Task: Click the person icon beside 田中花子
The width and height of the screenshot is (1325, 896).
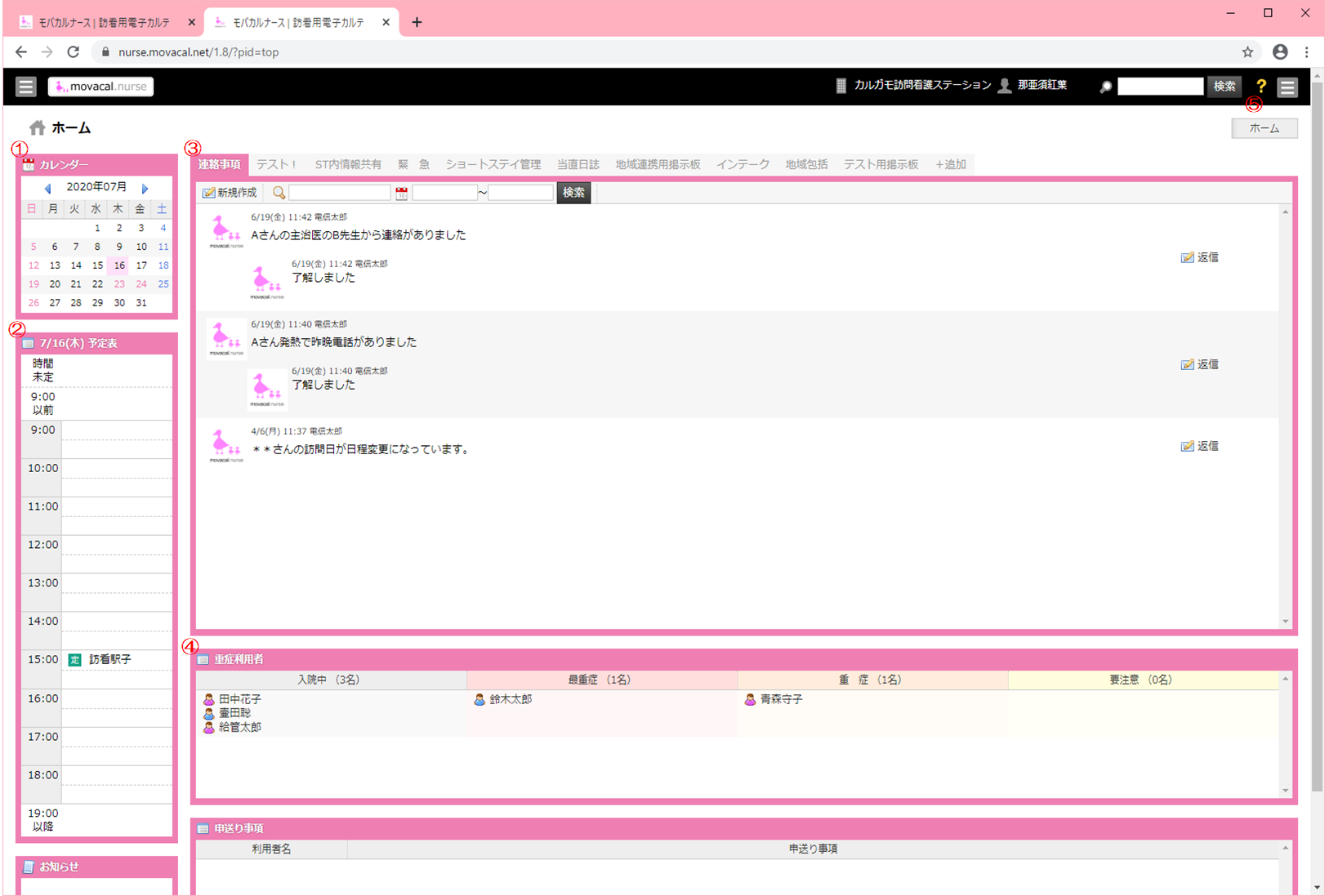Action: coord(209,700)
